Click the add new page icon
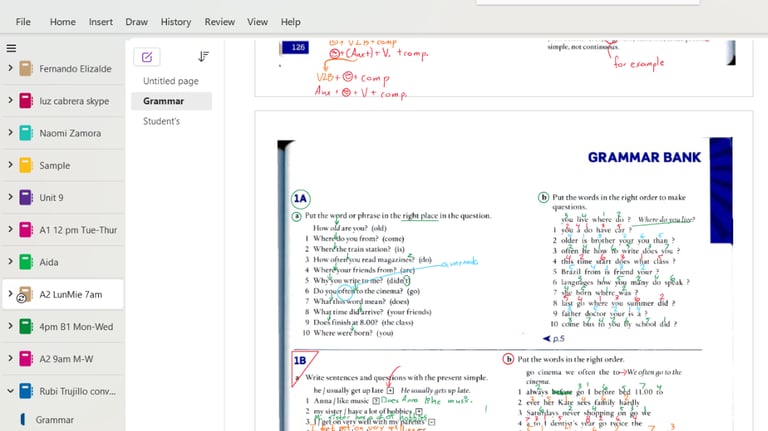Image resolution: width=768 pixels, height=431 pixels. click(147, 57)
